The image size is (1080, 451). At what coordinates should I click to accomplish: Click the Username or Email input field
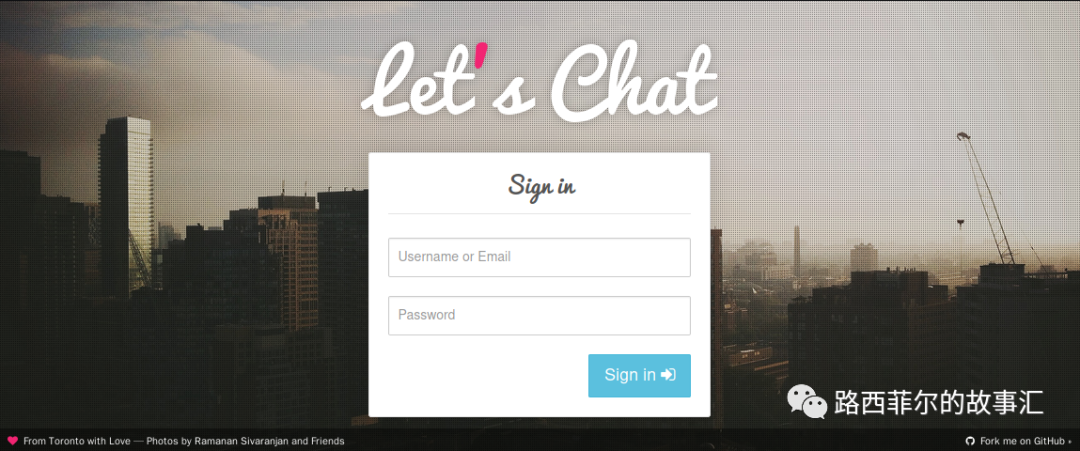(539, 258)
